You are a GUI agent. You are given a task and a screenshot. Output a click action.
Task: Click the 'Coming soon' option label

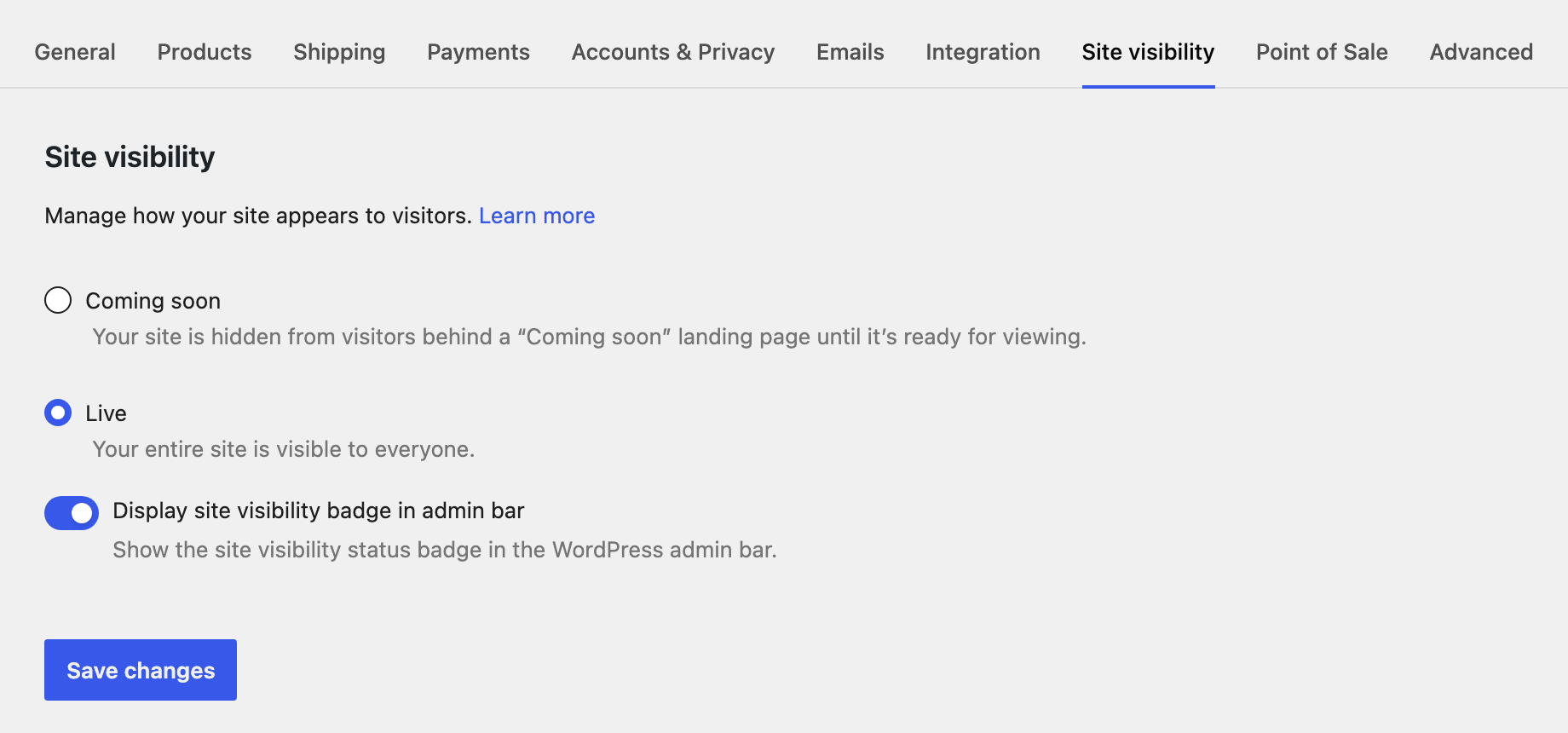click(153, 301)
